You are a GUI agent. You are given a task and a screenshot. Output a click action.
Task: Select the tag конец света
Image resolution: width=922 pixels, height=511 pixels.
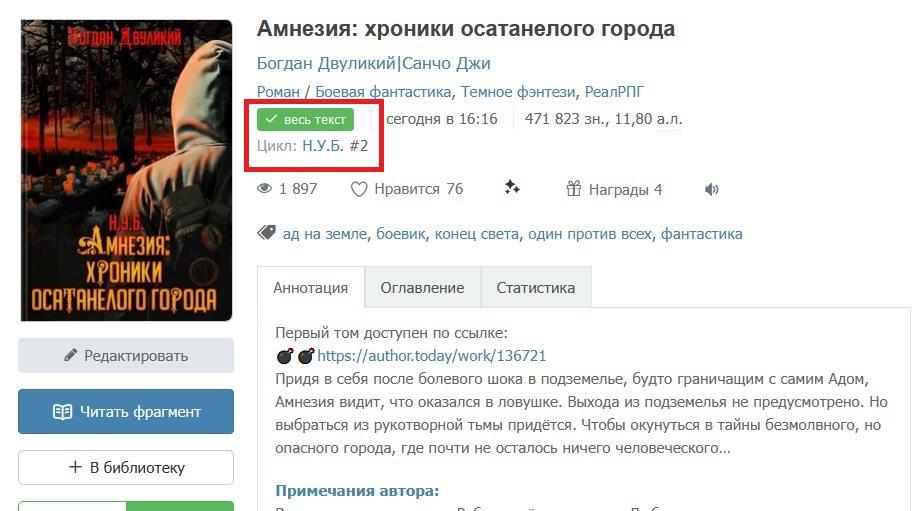pos(477,234)
